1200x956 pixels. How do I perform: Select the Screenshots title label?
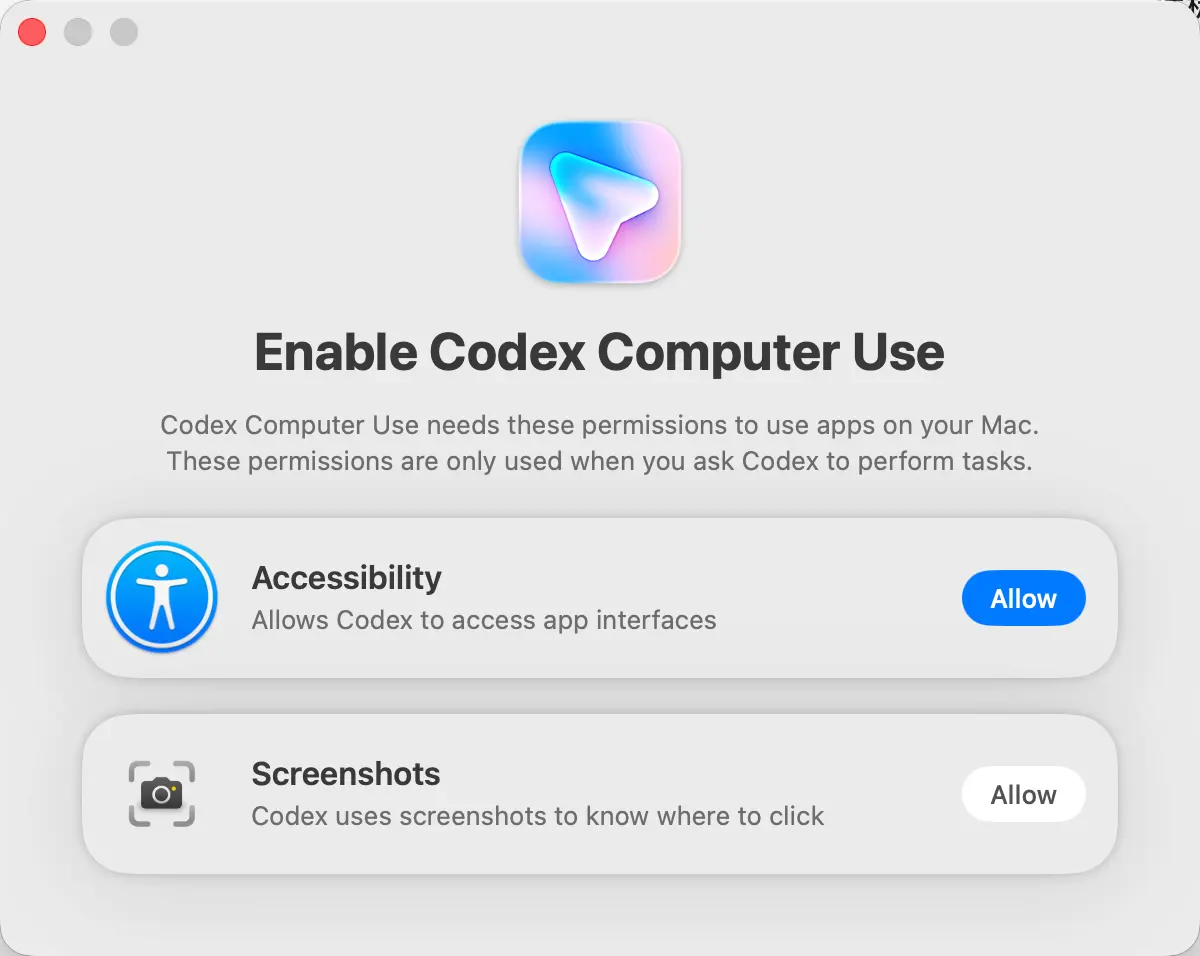pos(346,773)
